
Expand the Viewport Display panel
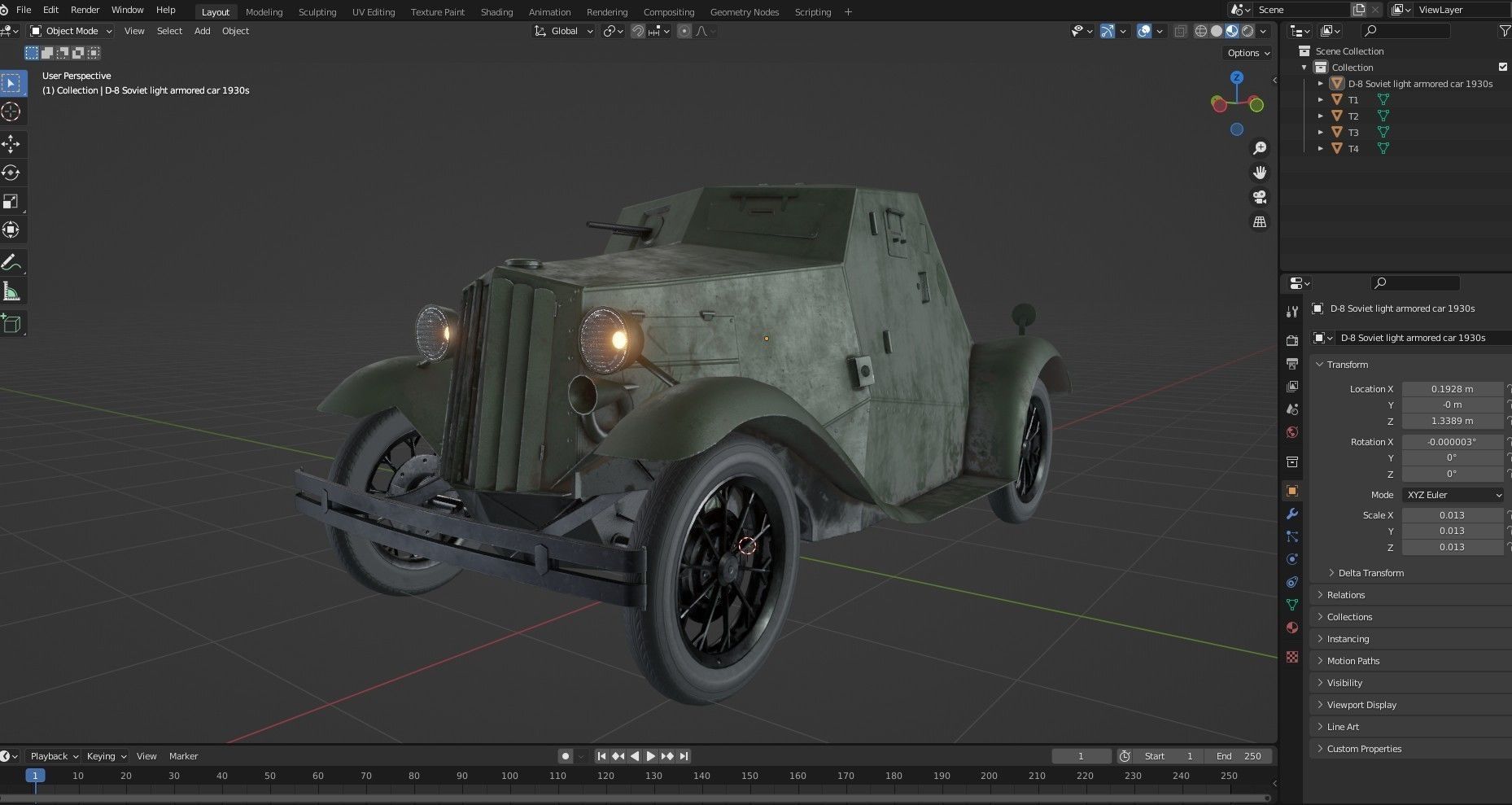pos(1361,705)
